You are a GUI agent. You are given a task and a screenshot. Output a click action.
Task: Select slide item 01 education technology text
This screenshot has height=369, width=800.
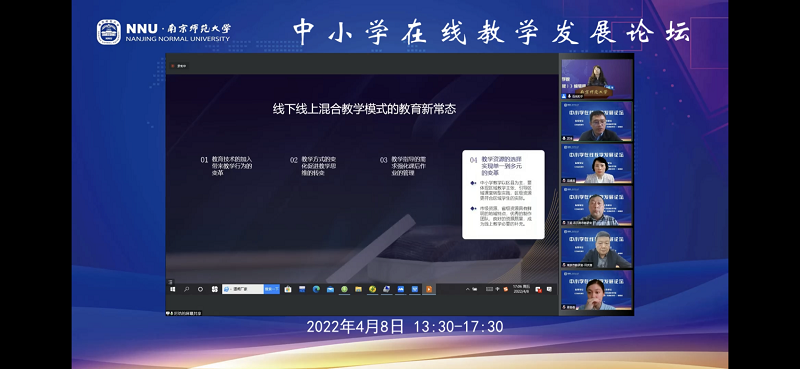(226, 166)
